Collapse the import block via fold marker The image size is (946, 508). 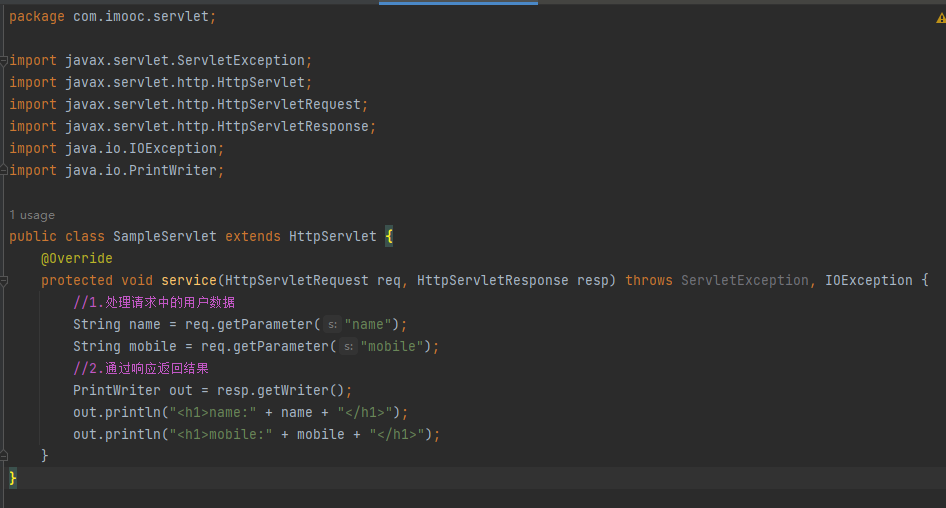pyautogui.click(x=4, y=61)
